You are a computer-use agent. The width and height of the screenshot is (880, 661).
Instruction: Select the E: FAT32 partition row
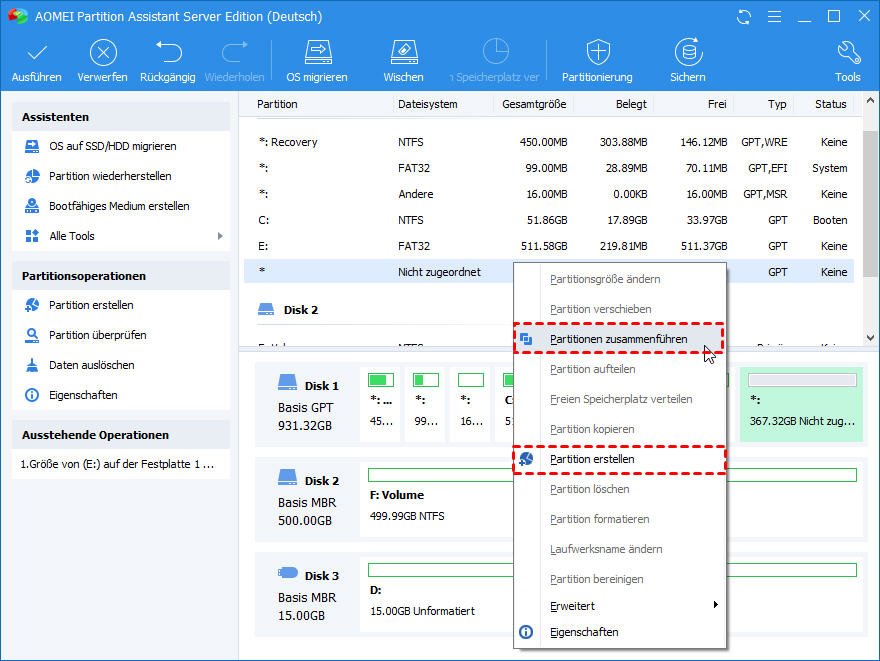coord(549,246)
